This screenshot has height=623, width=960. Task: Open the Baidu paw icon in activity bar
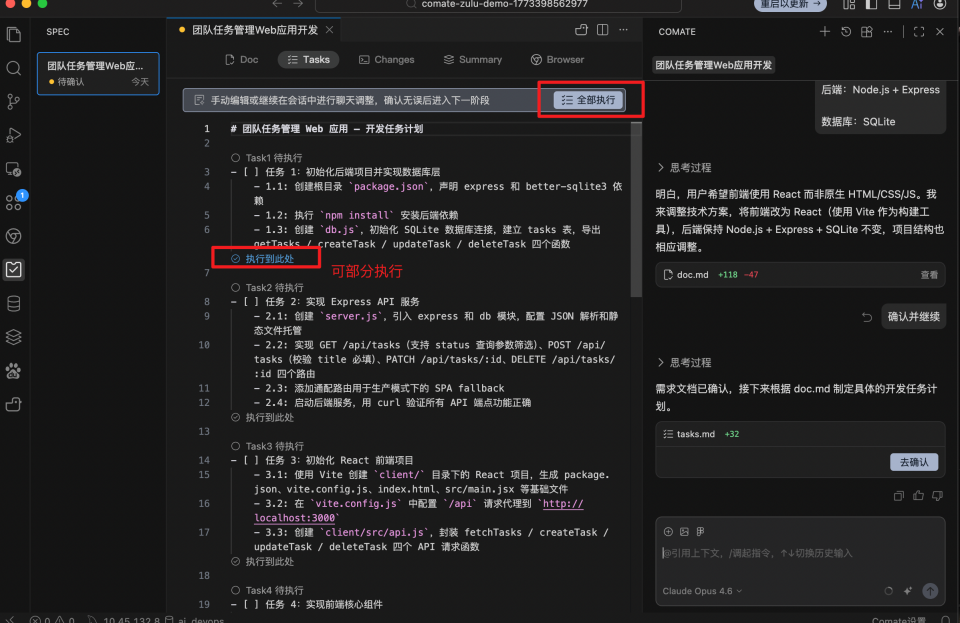pos(13,371)
